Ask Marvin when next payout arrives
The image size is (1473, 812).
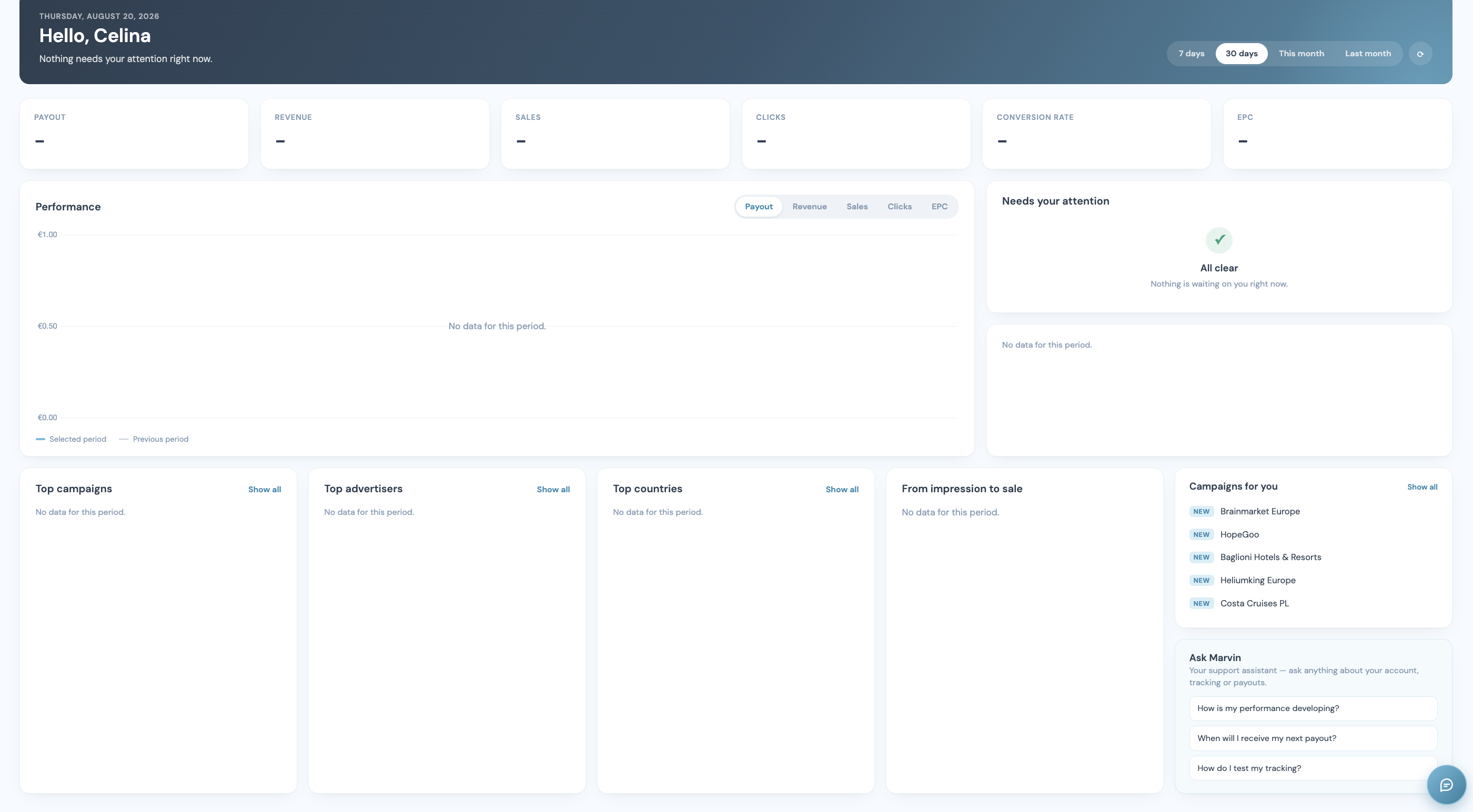click(x=1313, y=738)
